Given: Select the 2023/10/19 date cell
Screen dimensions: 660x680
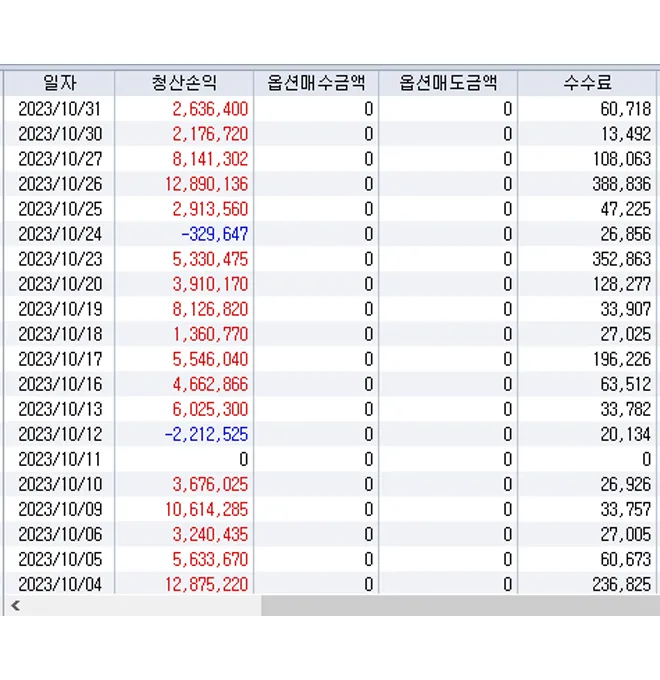Looking at the screenshot, I should pyautogui.click(x=59, y=309).
